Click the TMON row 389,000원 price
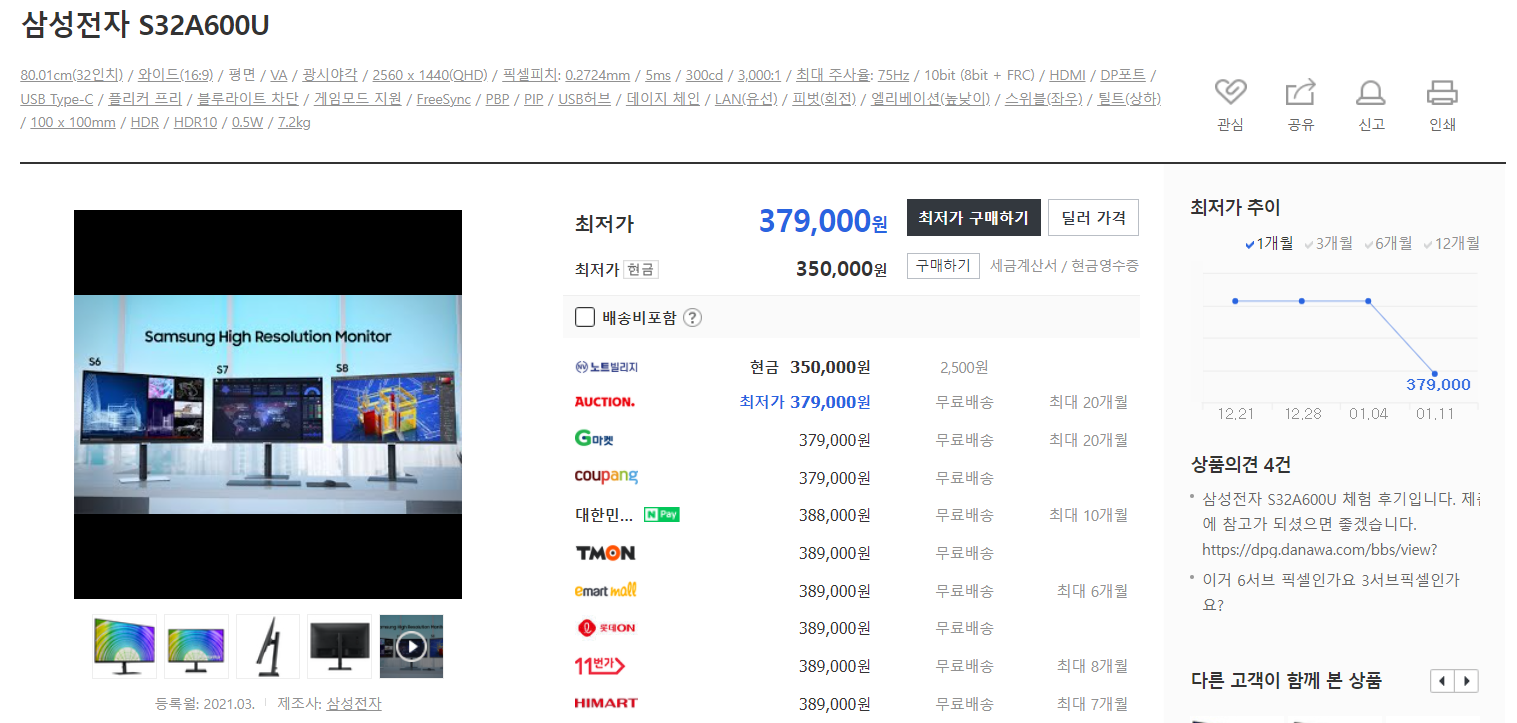Image resolution: width=1517 pixels, height=723 pixels. click(835, 553)
